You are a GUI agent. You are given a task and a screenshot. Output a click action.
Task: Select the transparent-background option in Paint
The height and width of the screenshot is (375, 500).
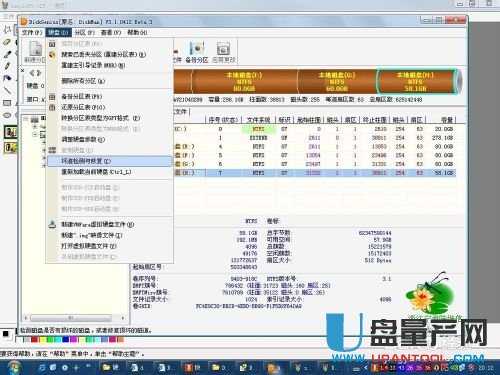[x=10, y=147]
